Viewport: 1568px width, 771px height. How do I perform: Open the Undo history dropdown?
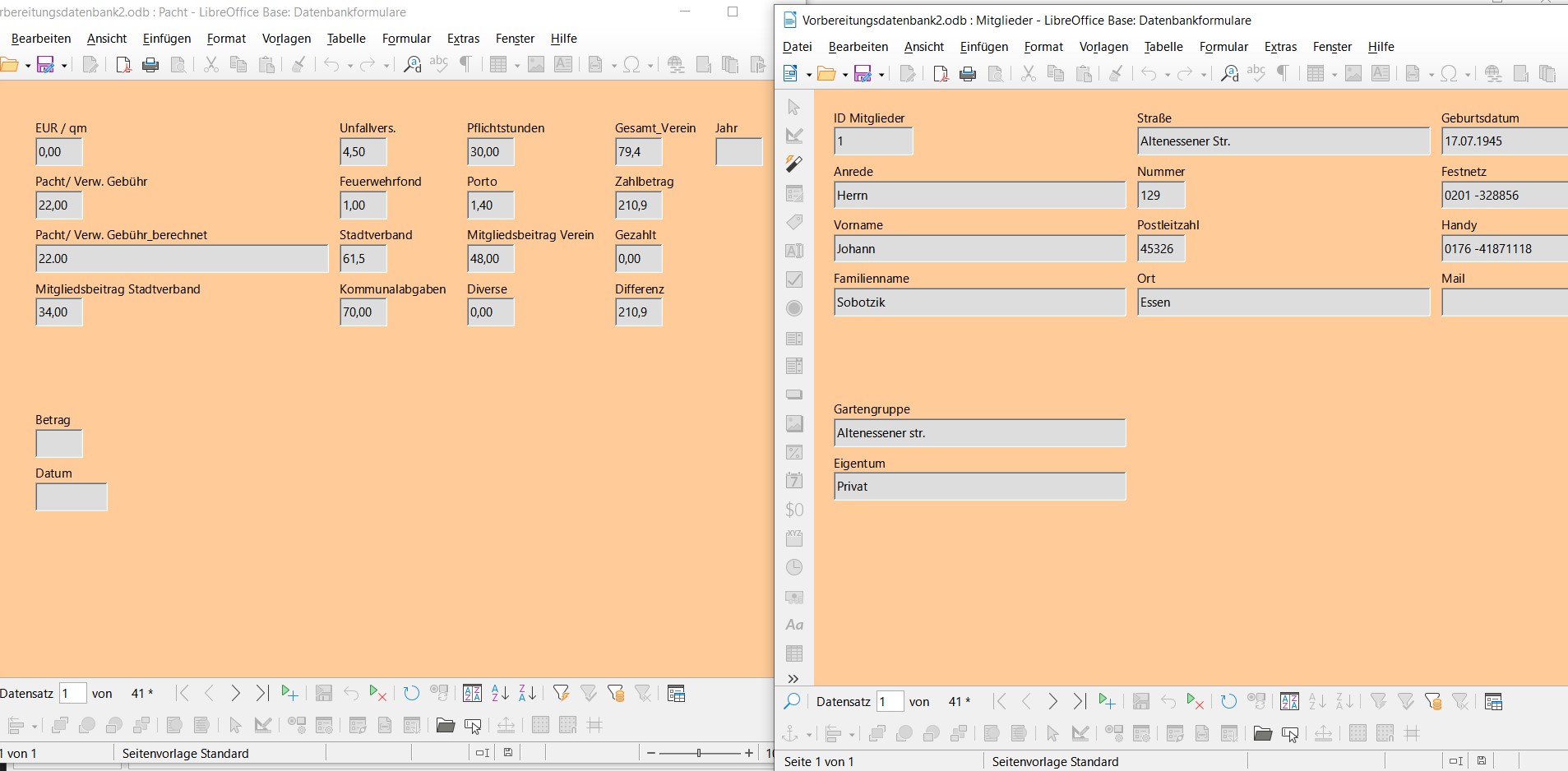pyautogui.click(x=1167, y=74)
